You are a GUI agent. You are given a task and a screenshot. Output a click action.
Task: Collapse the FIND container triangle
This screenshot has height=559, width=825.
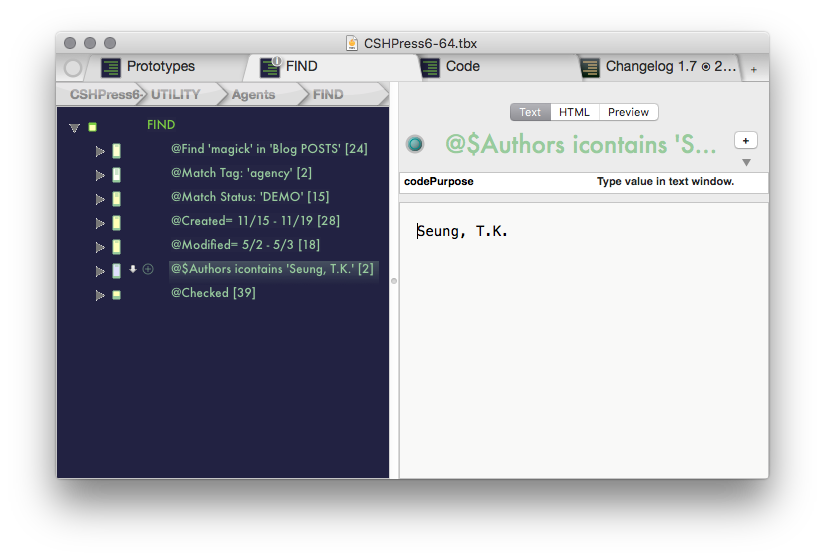click(x=74, y=127)
